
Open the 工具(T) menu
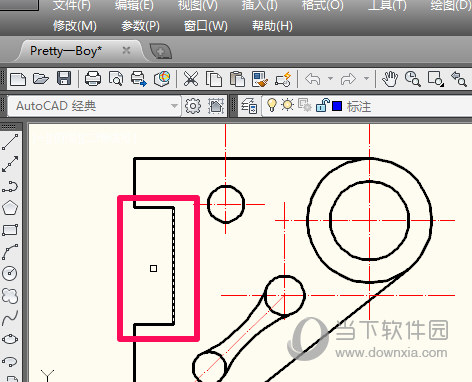tap(387, 5)
